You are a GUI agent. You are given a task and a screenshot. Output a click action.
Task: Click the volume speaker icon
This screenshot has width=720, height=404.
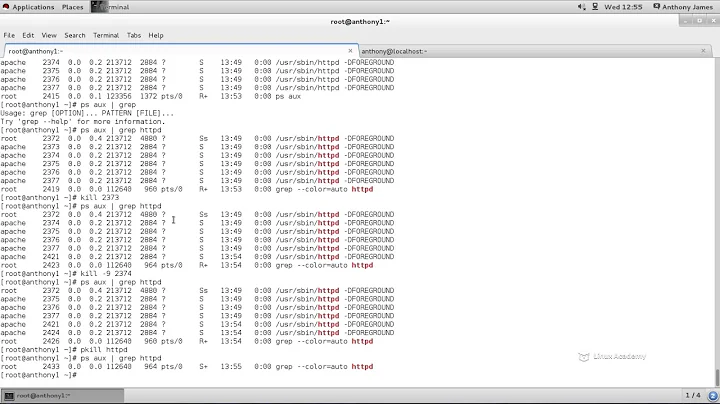pos(581,7)
